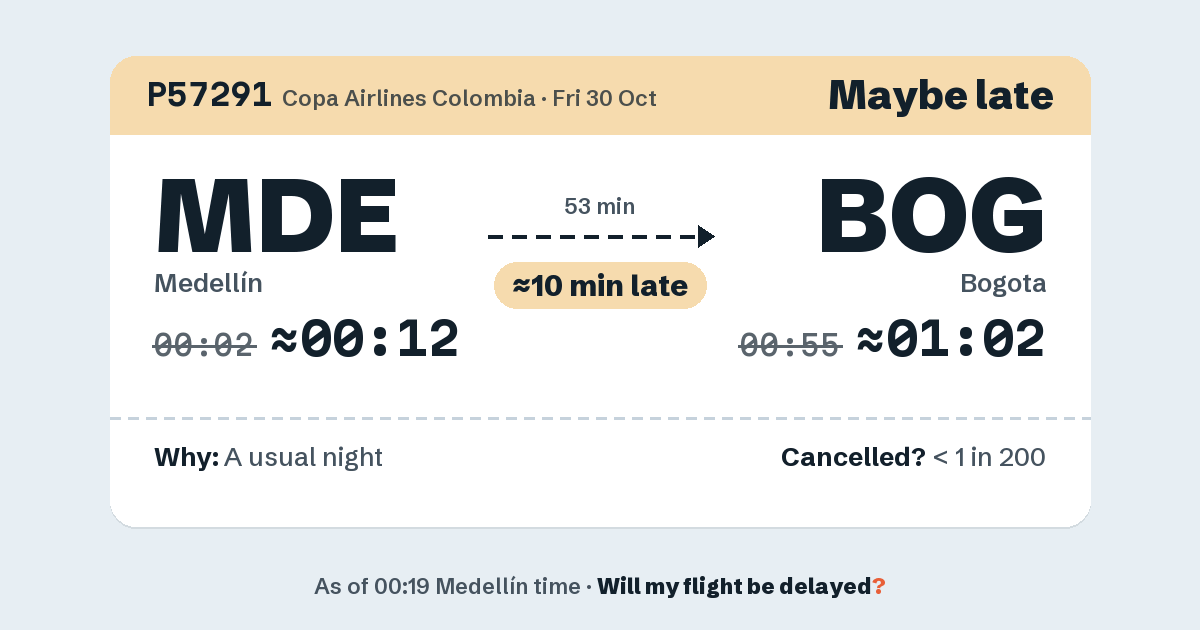Click the 53 min duration label
The width and height of the screenshot is (1200, 630).
click(x=600, y=207)
